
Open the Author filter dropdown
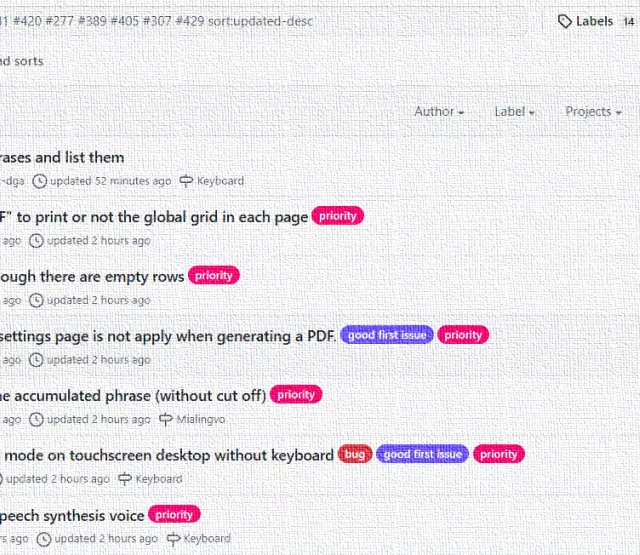pos(439,112)
